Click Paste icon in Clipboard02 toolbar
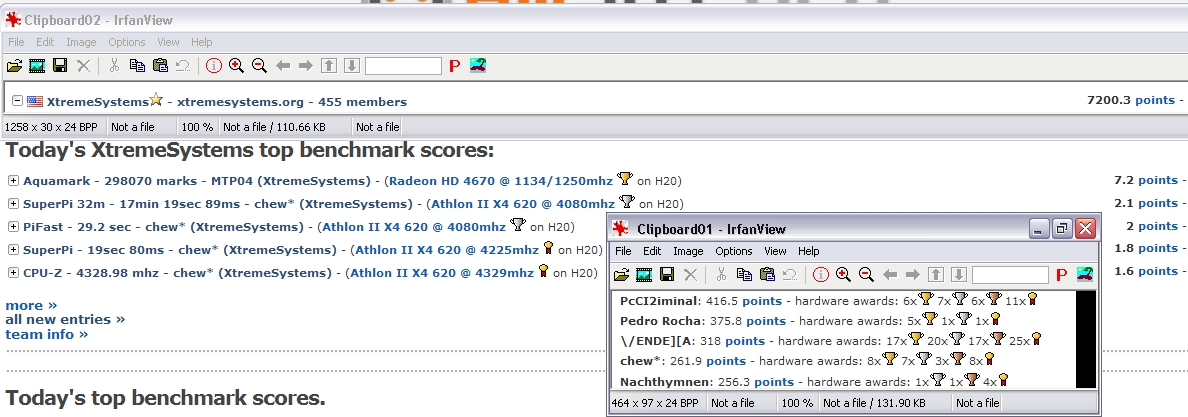The width and height of the screenshot is (1188, 417). (x=160, y=66)
